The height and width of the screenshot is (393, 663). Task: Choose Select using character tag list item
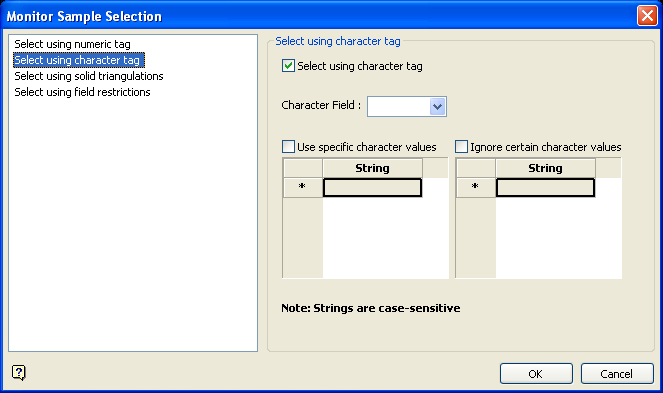coord(79,60)
